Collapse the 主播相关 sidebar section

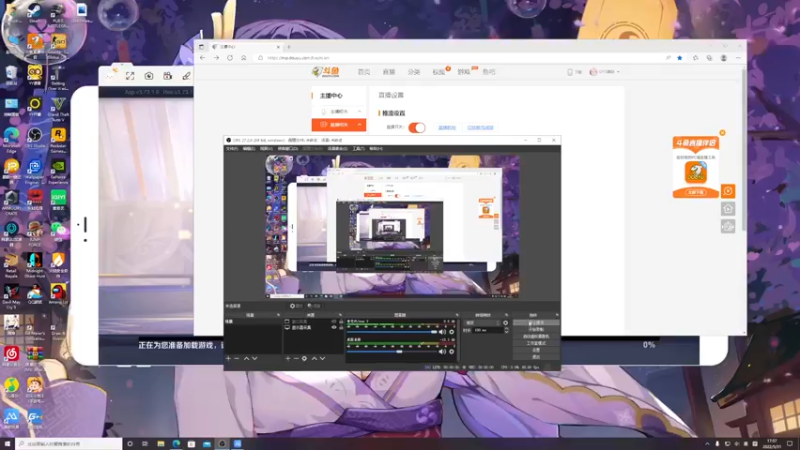[339, 111]
